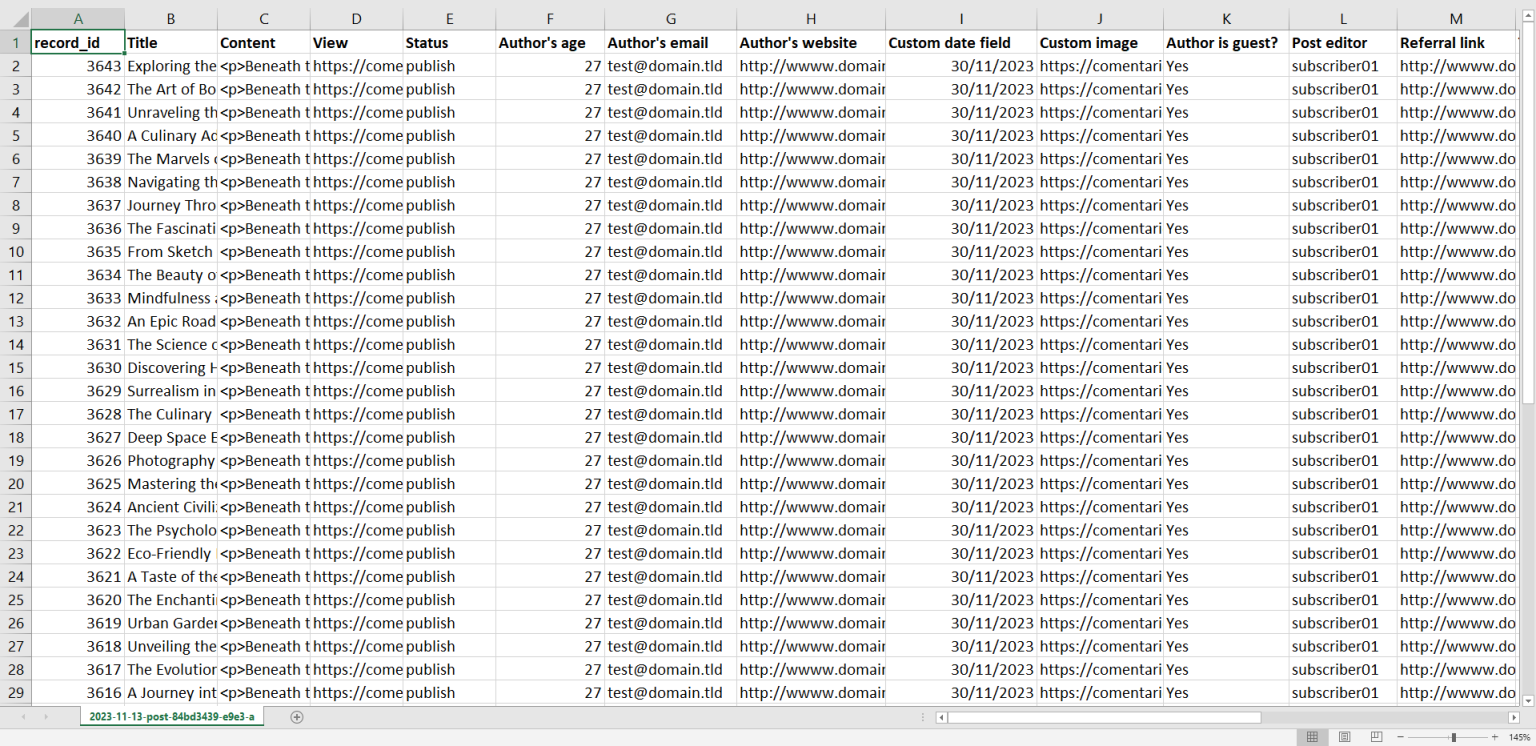Select the cell containing record 3630
Image resolution: width=1536 pixels, height=746 pixels.
[78, 368]
